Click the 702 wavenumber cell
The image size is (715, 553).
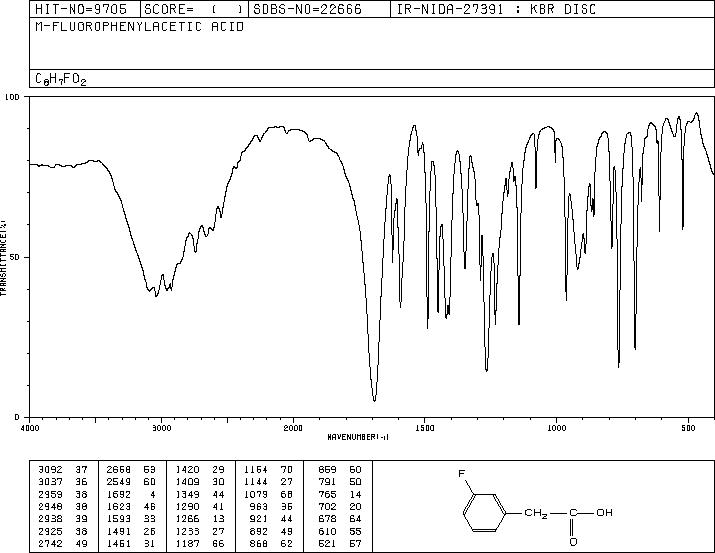coord(327,506)
